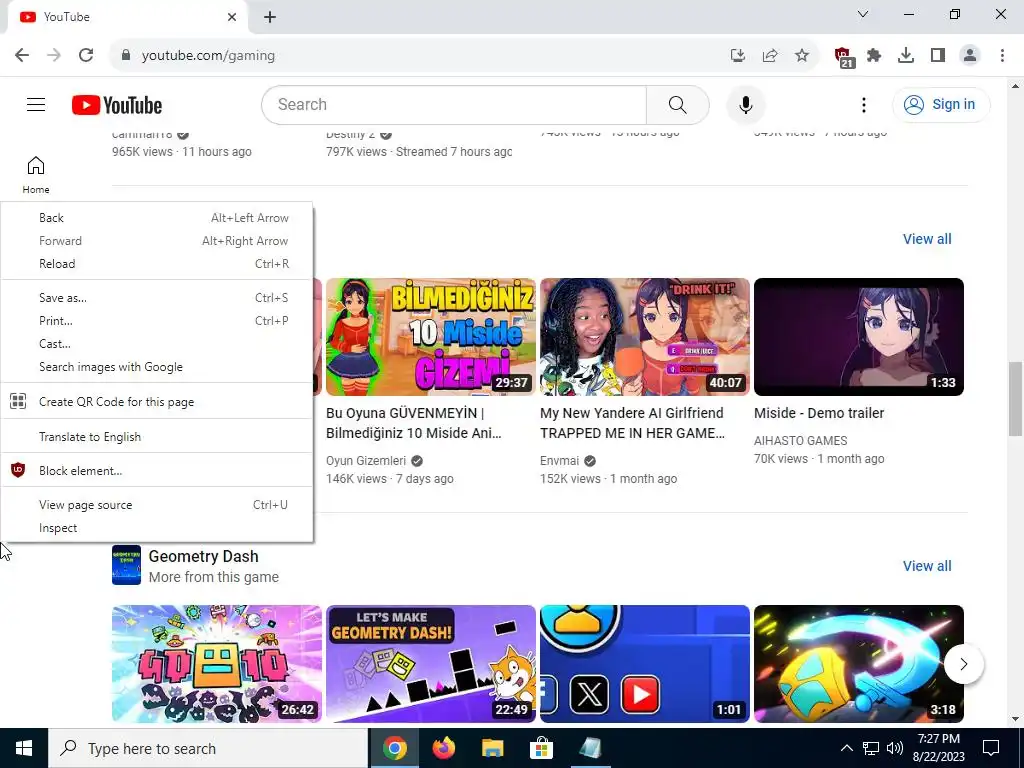
Task: Open Chrome profile avatar
Action: 970,56
